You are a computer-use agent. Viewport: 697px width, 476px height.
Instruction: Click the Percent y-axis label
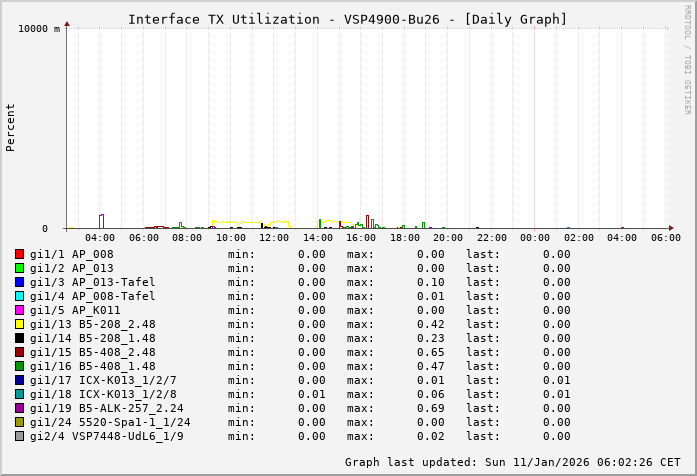[11, 127]
